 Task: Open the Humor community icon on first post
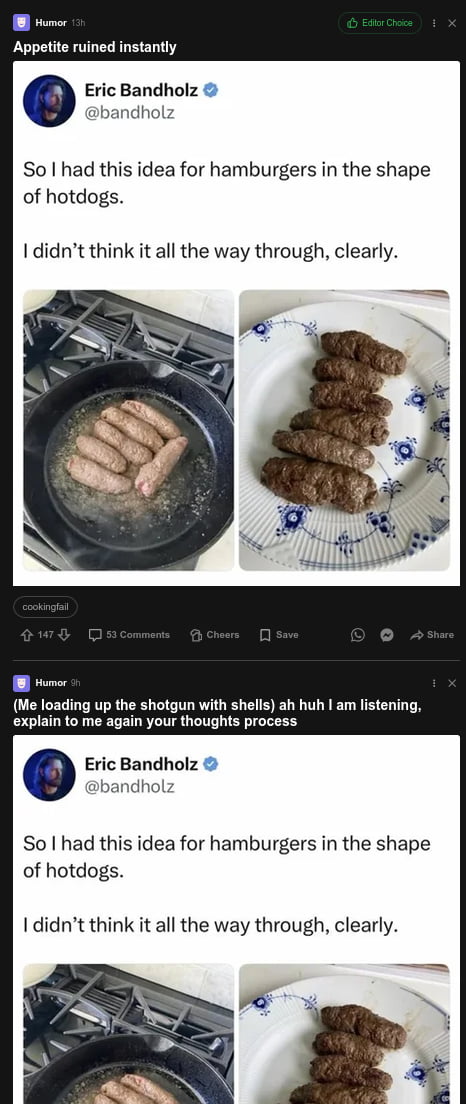click(x=22, y=23)
